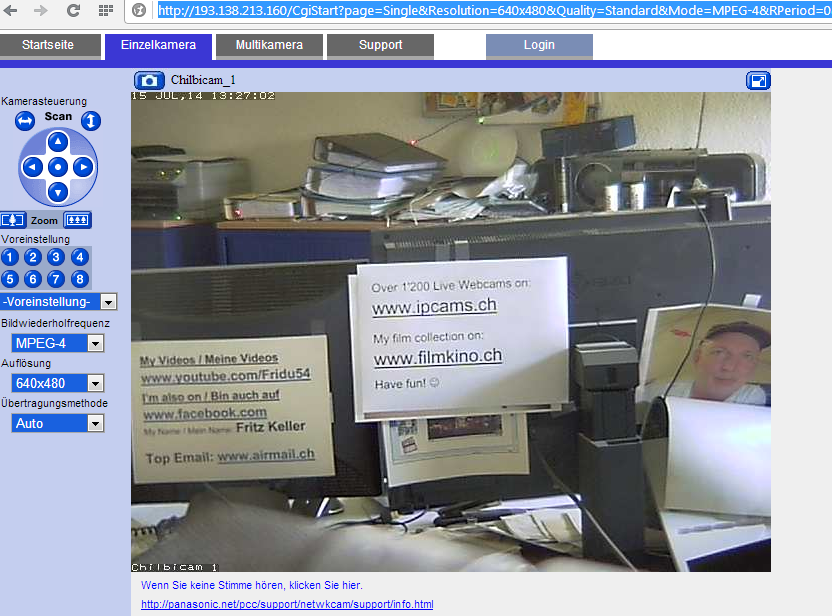Reload the page with the refresh icon
832x616 pixels.
click(73, 11)
